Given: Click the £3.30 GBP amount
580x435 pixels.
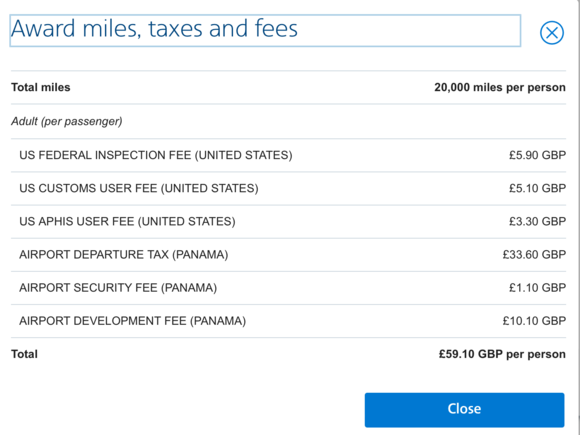Looking at the screenshot, I should pyautogui.click(x=537, y=222).
